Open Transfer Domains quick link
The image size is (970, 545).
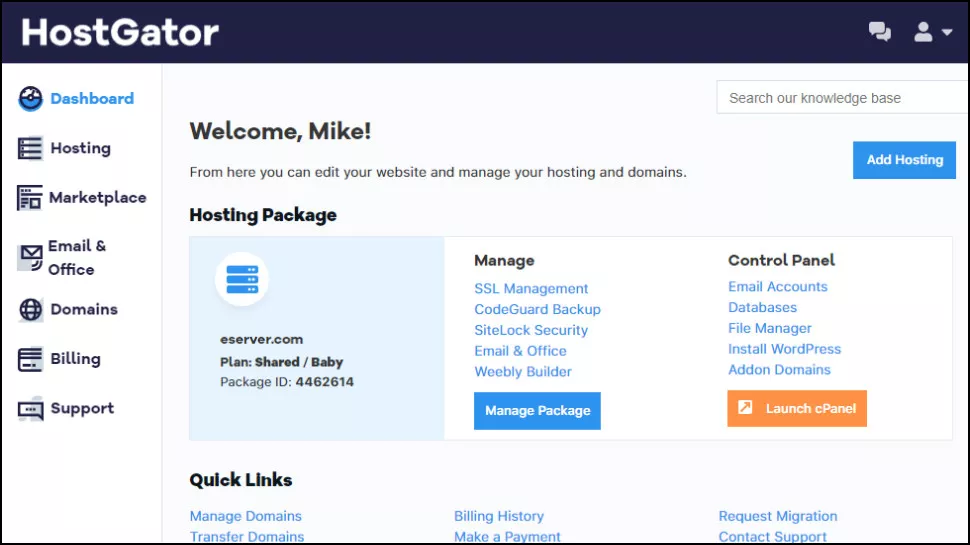[x=247, y=536]
